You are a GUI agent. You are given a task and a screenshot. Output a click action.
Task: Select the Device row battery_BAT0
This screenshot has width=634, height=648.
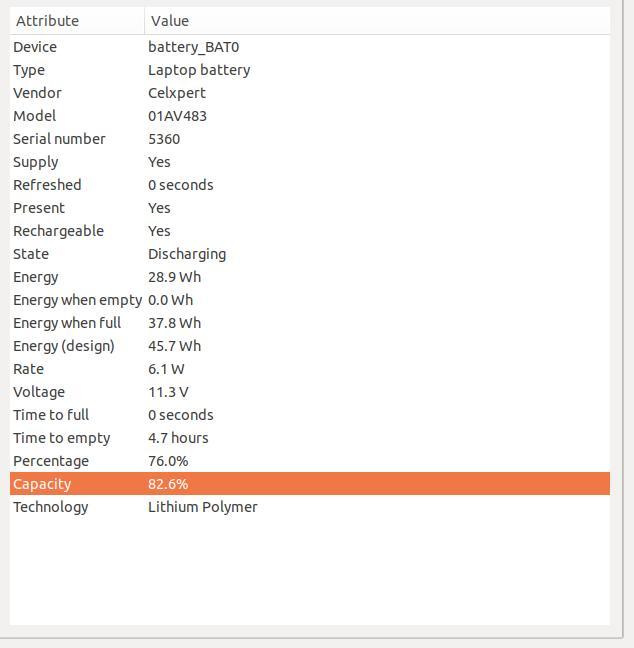(x=310, y=47)
